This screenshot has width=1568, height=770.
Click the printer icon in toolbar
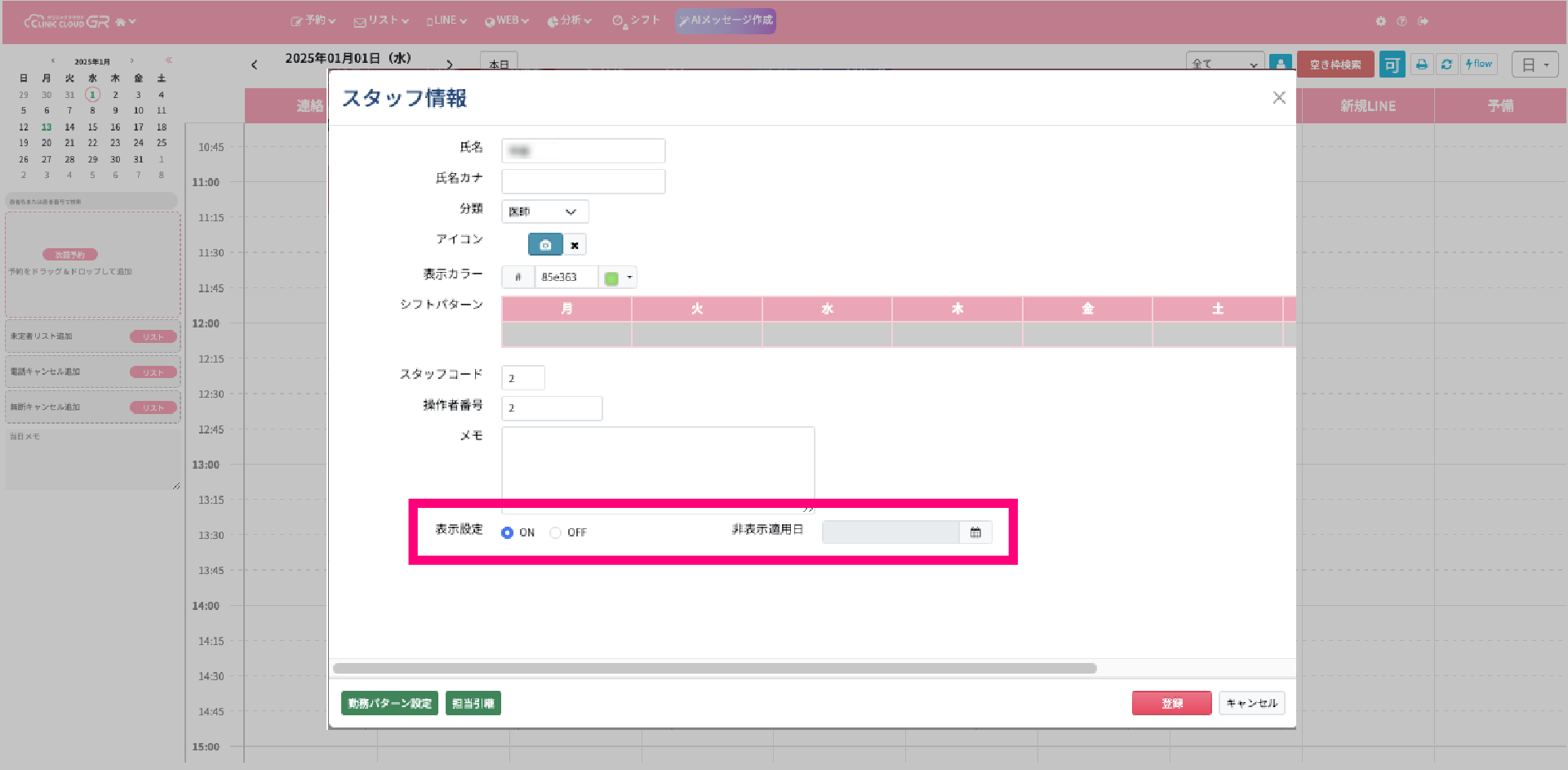tap(1422, 65)
